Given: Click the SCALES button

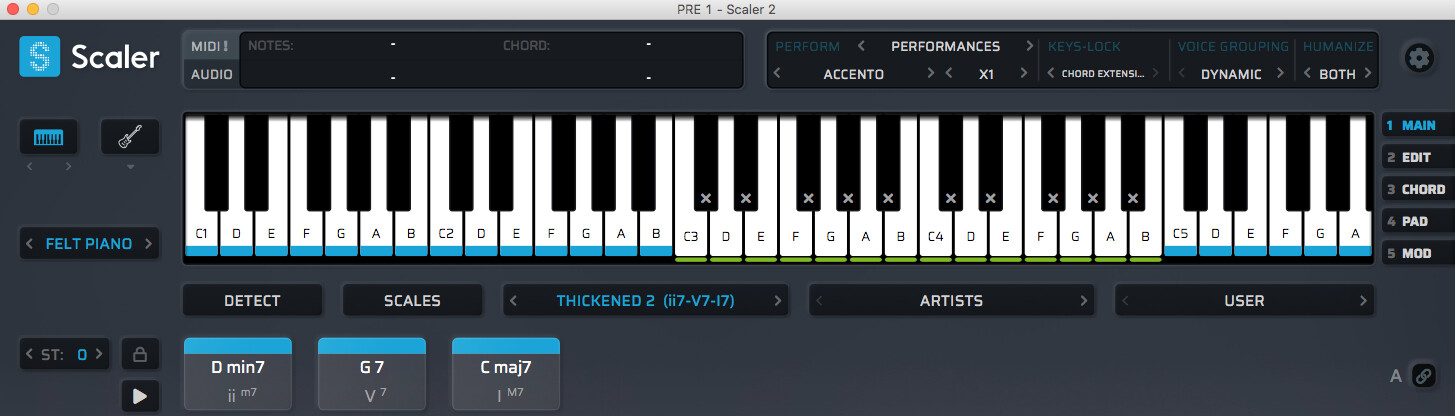Looking at the screenshot, I should click(x=412, y=300).
